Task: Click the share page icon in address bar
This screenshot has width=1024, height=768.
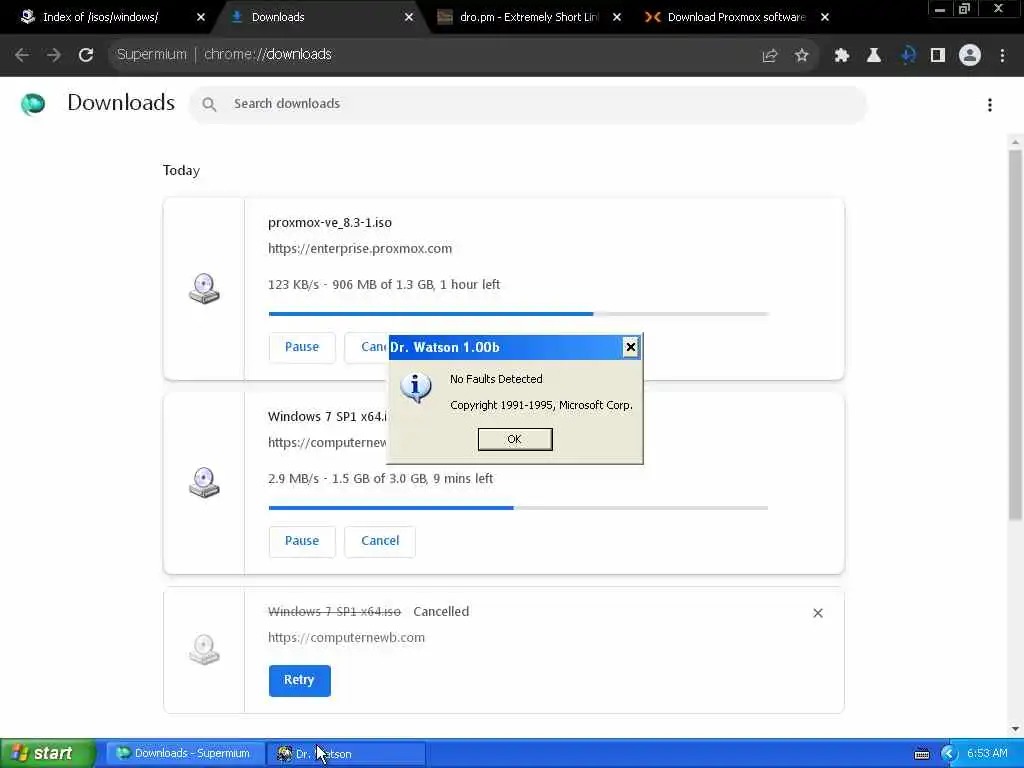Action: (770, 56)
